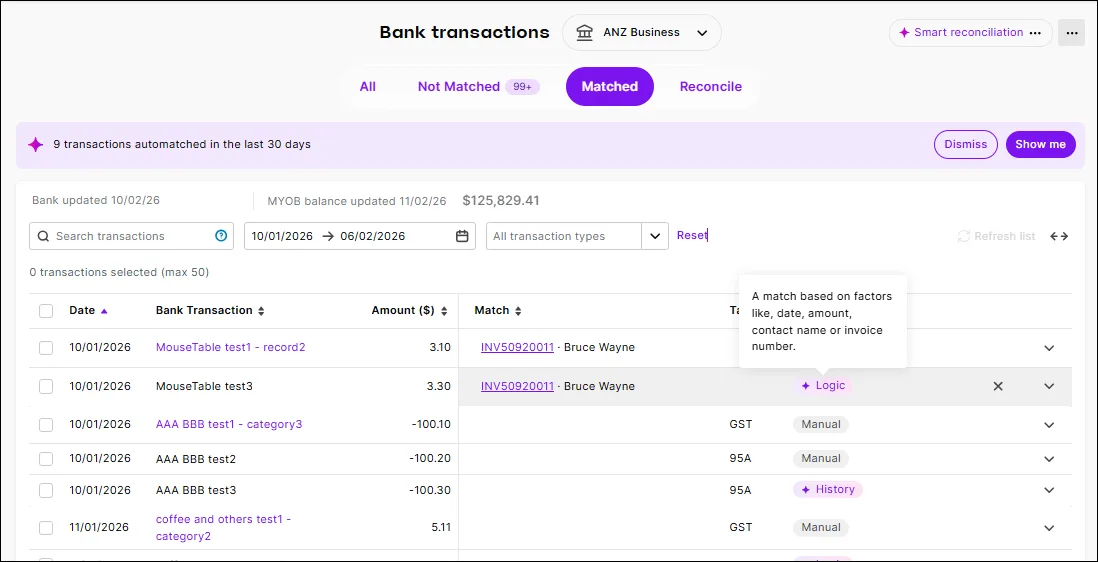Click the expand columns arrows icon

point(1059,236)
